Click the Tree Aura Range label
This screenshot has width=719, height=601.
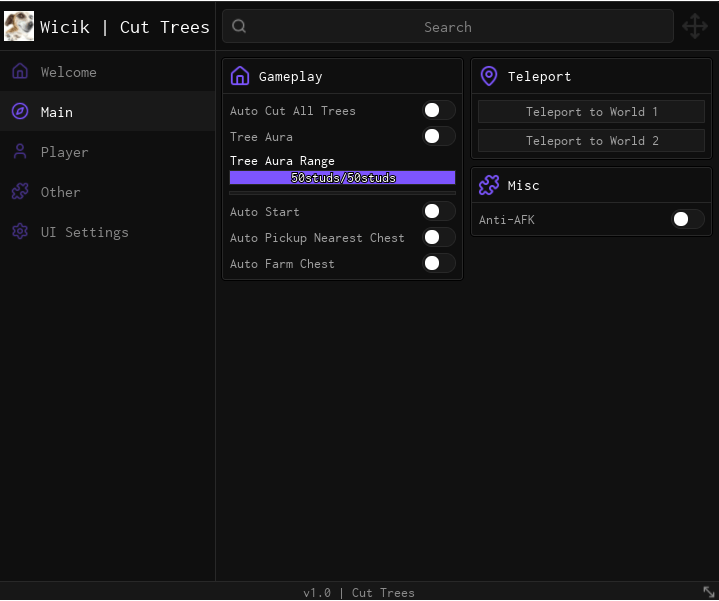click(282, 161)
